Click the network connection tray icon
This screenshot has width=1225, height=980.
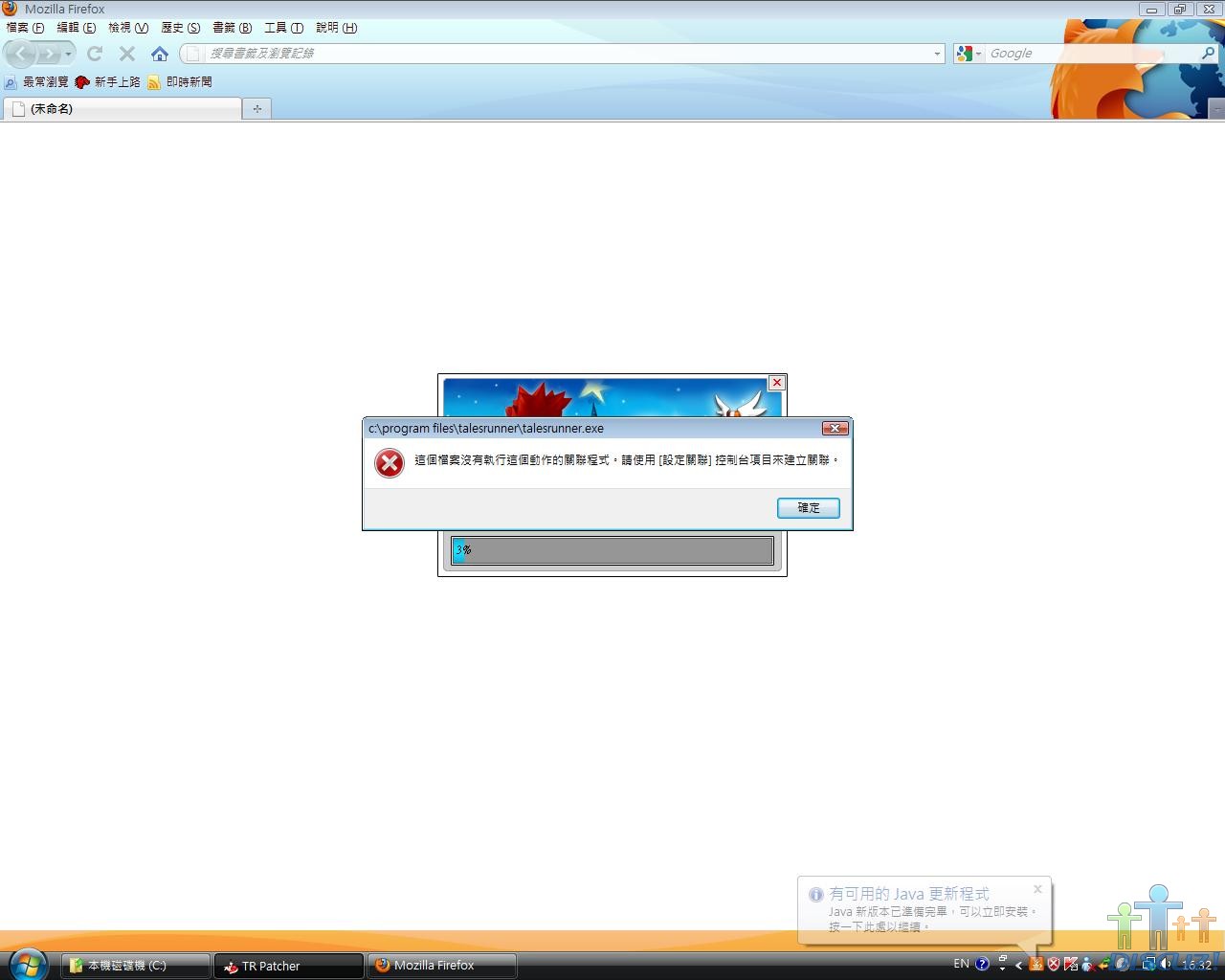1148,965
